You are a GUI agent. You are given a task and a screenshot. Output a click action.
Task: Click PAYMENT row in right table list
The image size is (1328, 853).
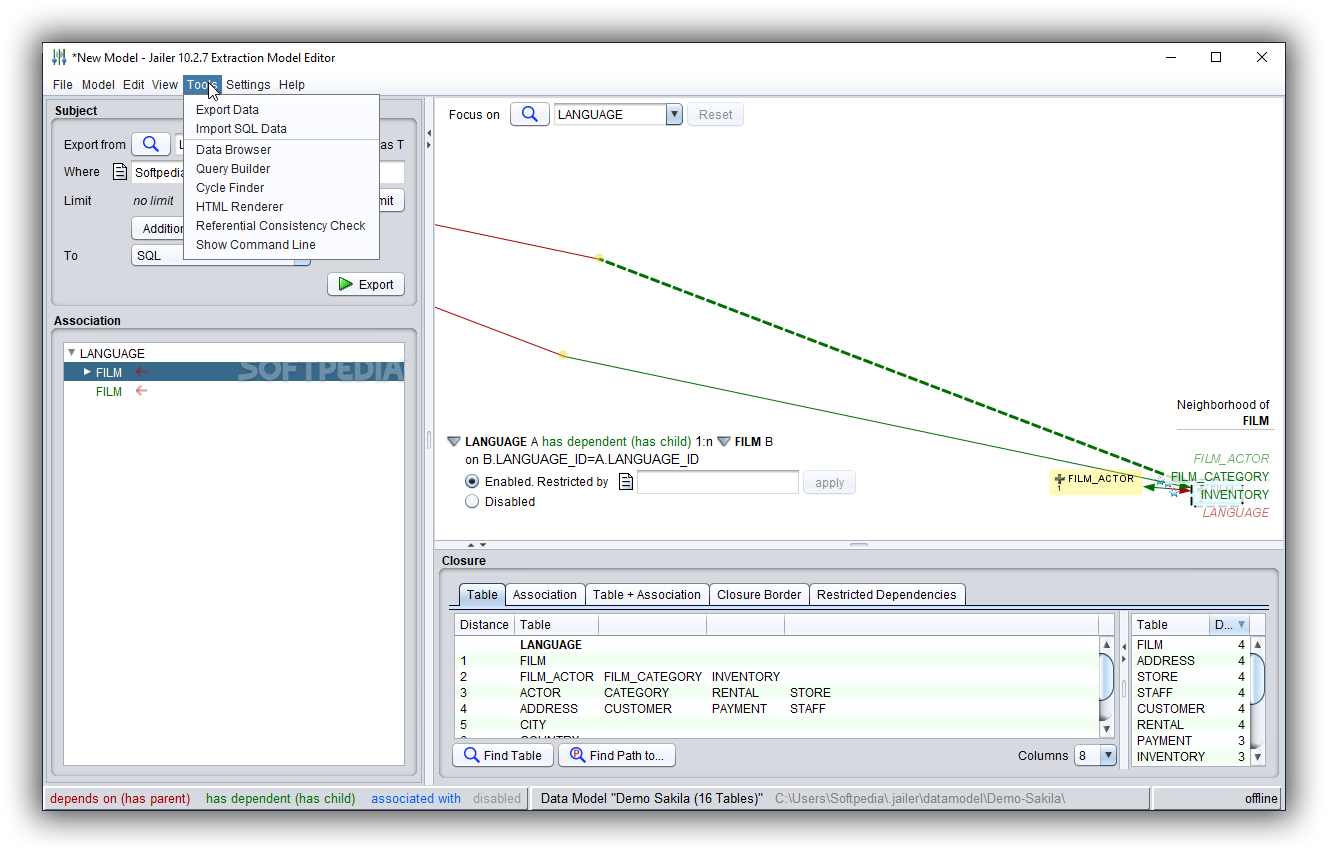pyautogui.click(x=1191, y=741)
